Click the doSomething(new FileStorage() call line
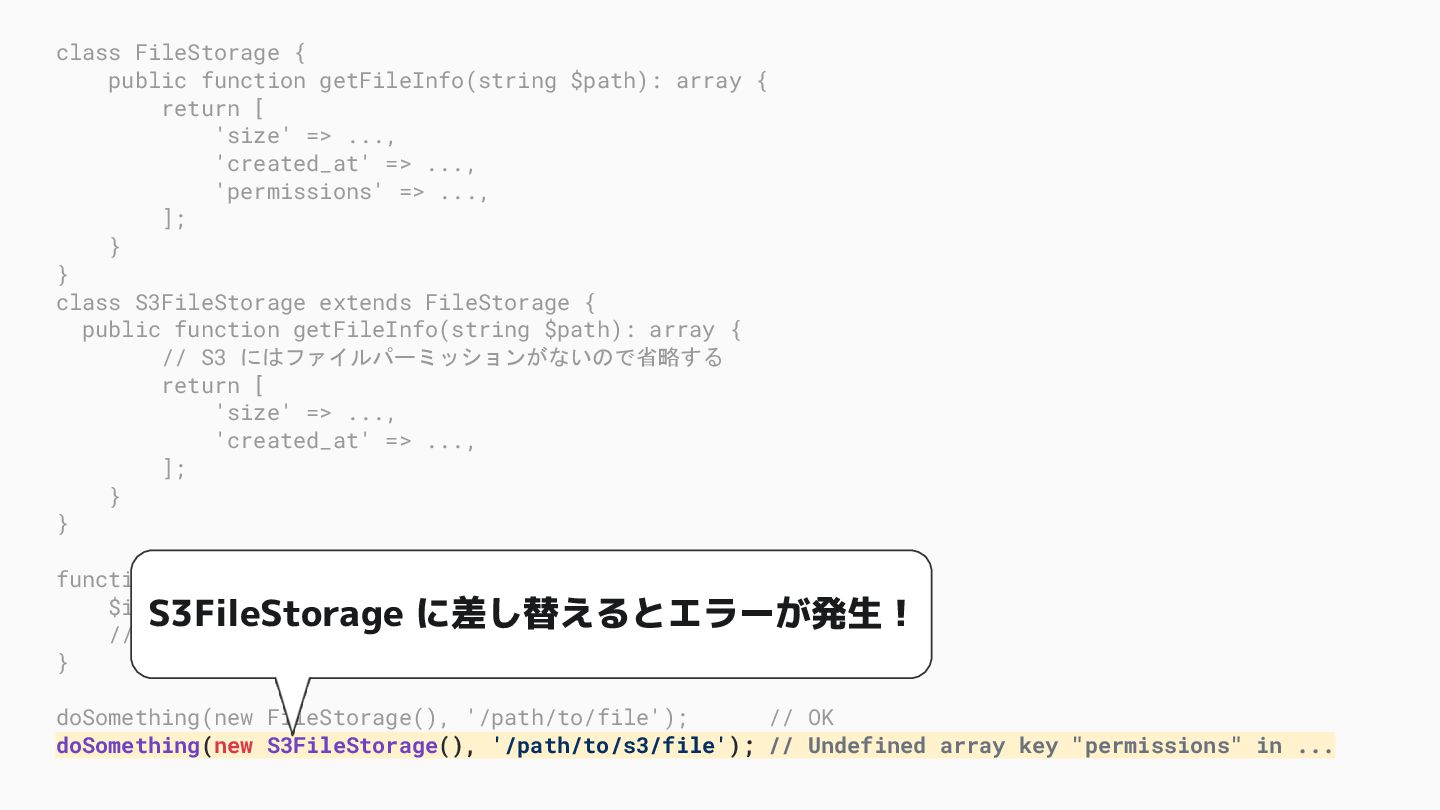This screenshot has height=810, width=1440. pyautogui.click(x=372, y=718)
